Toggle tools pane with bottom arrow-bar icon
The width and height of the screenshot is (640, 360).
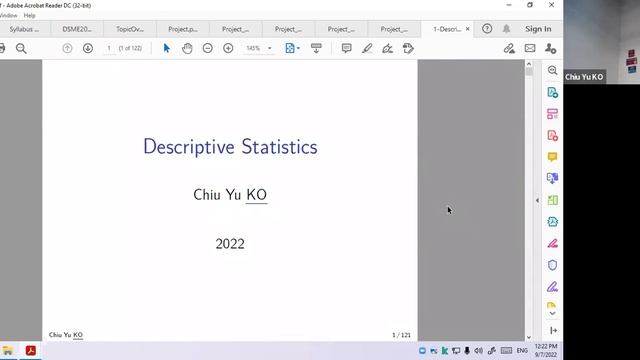tap(553, 330)
